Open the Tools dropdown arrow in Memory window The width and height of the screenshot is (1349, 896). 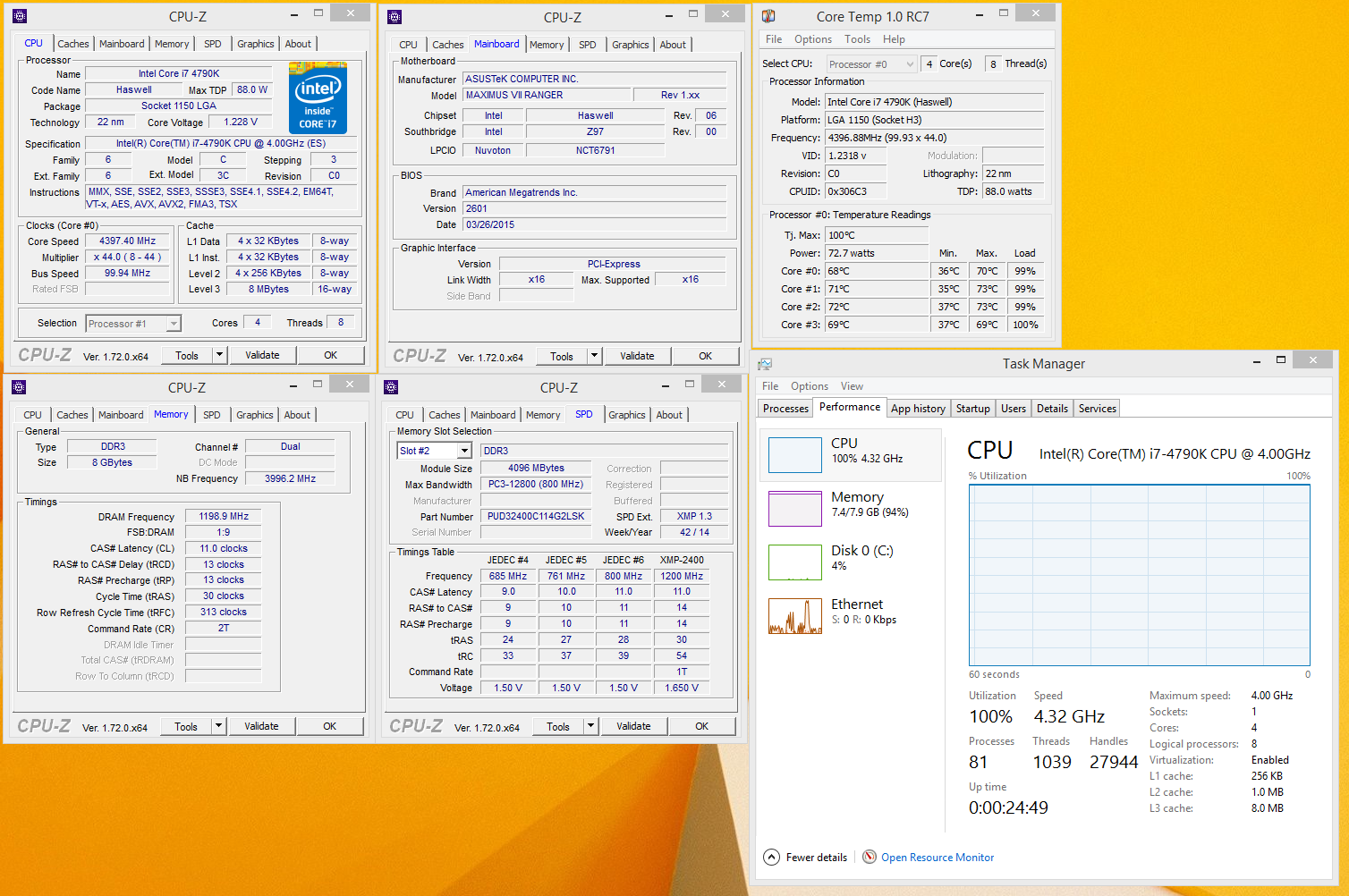(x=218, y=726)
